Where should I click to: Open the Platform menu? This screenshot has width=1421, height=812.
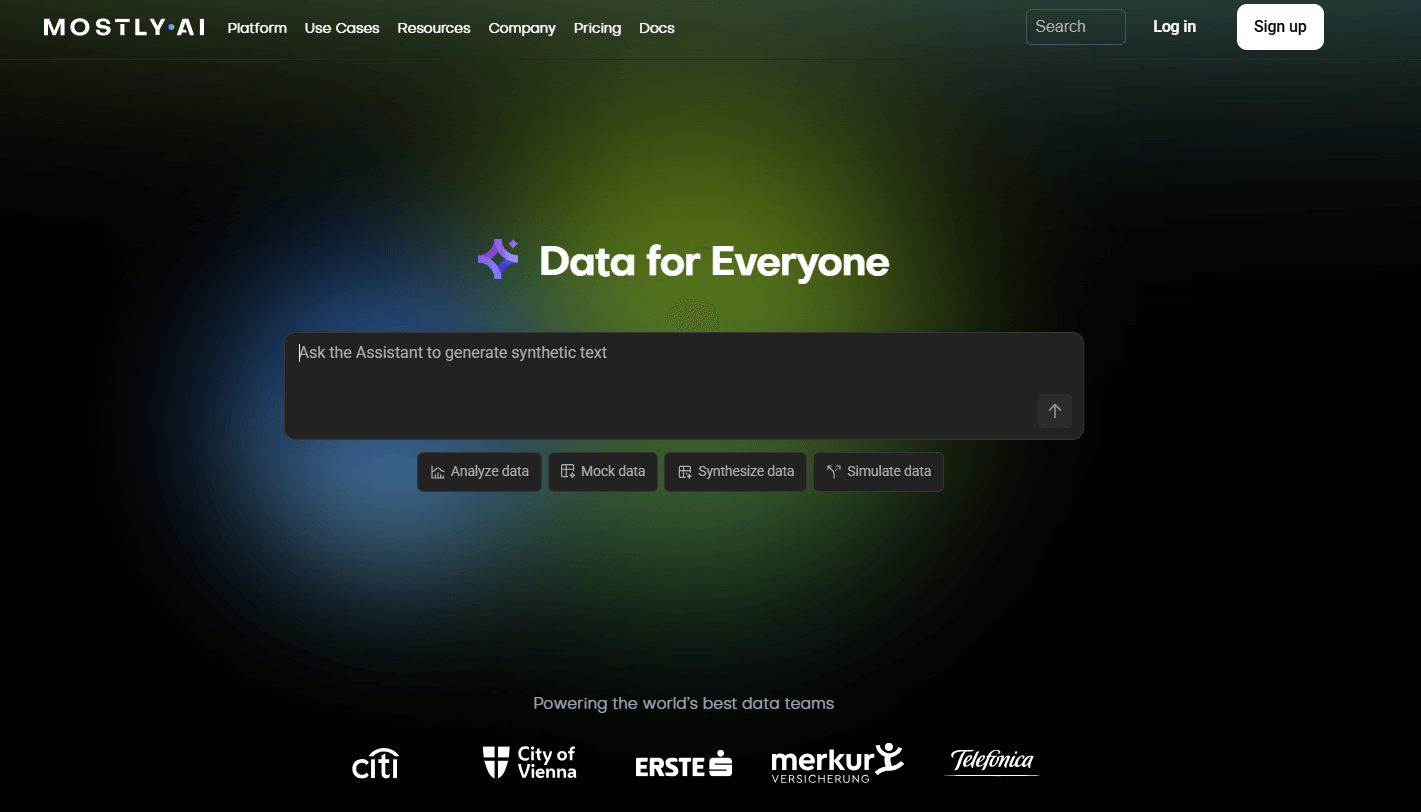(257, 28)
